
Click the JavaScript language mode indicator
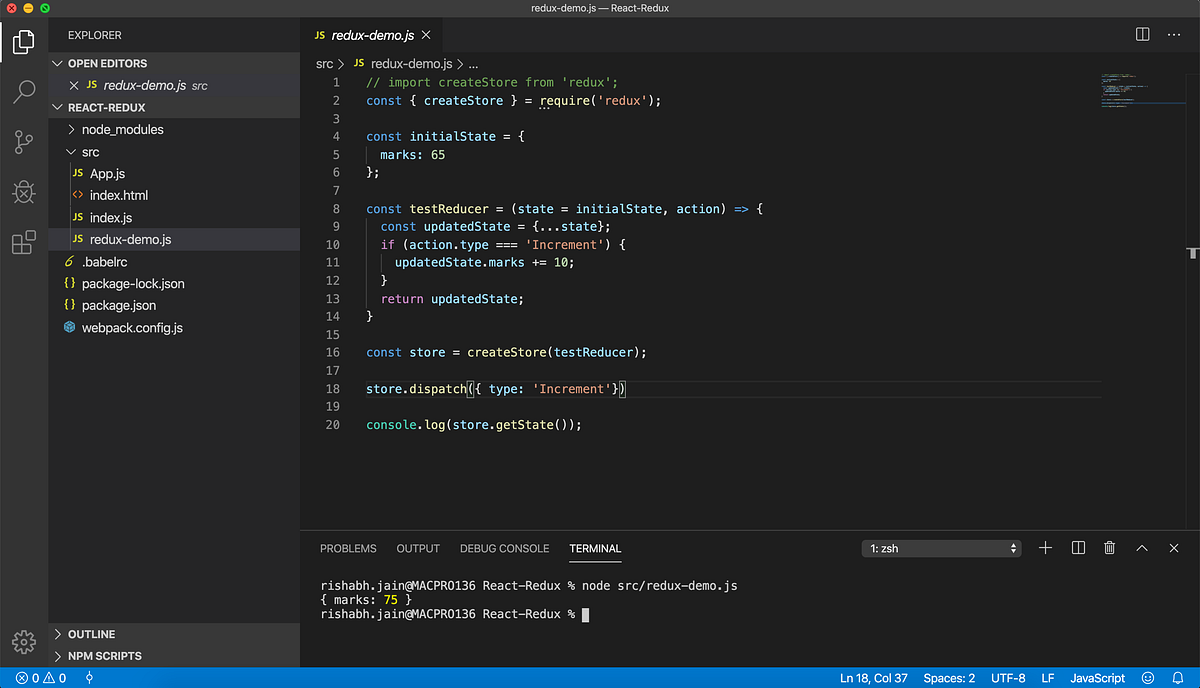click(x=1096, y=677)
